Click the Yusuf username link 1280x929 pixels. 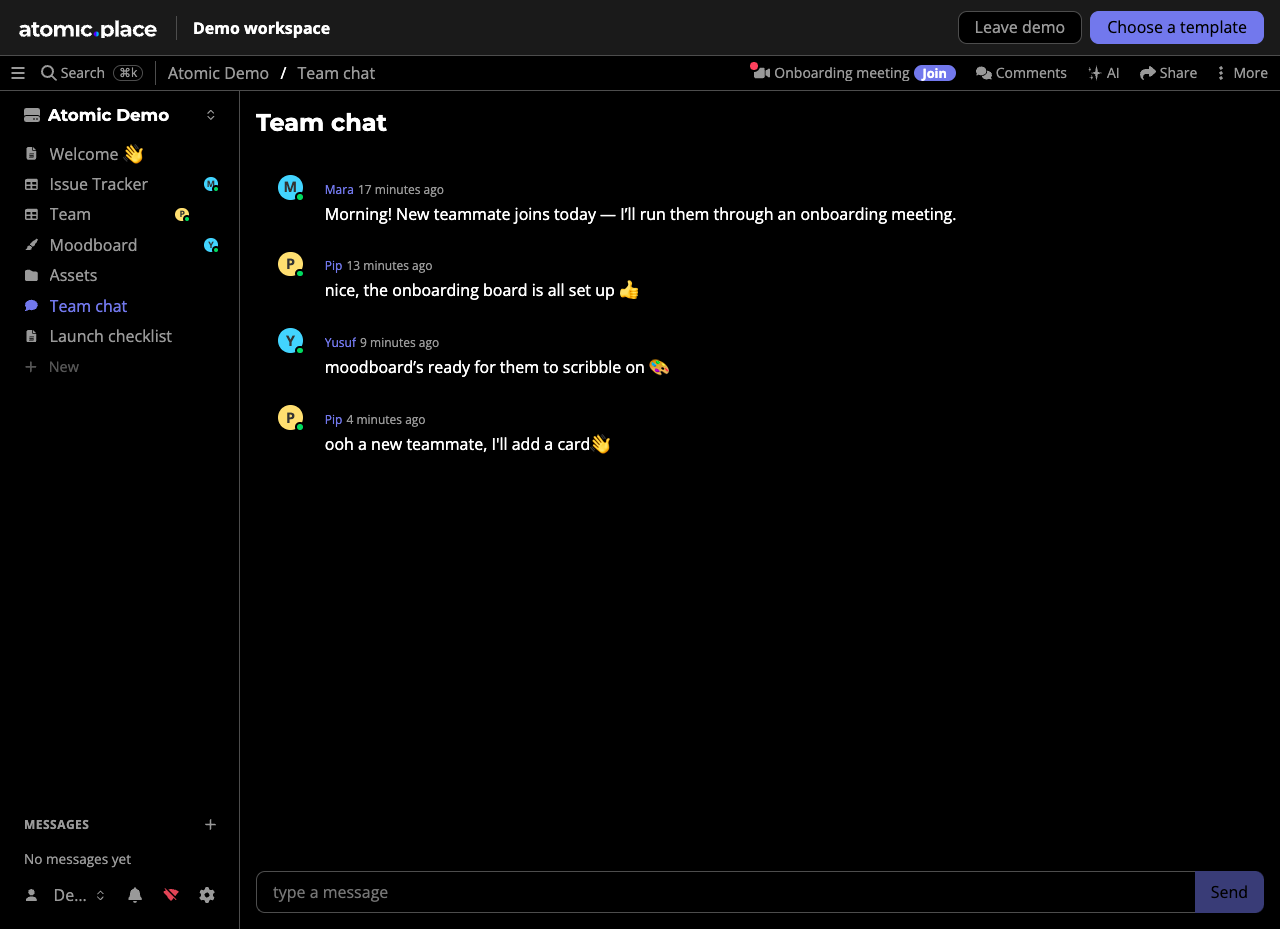(340, 342)
